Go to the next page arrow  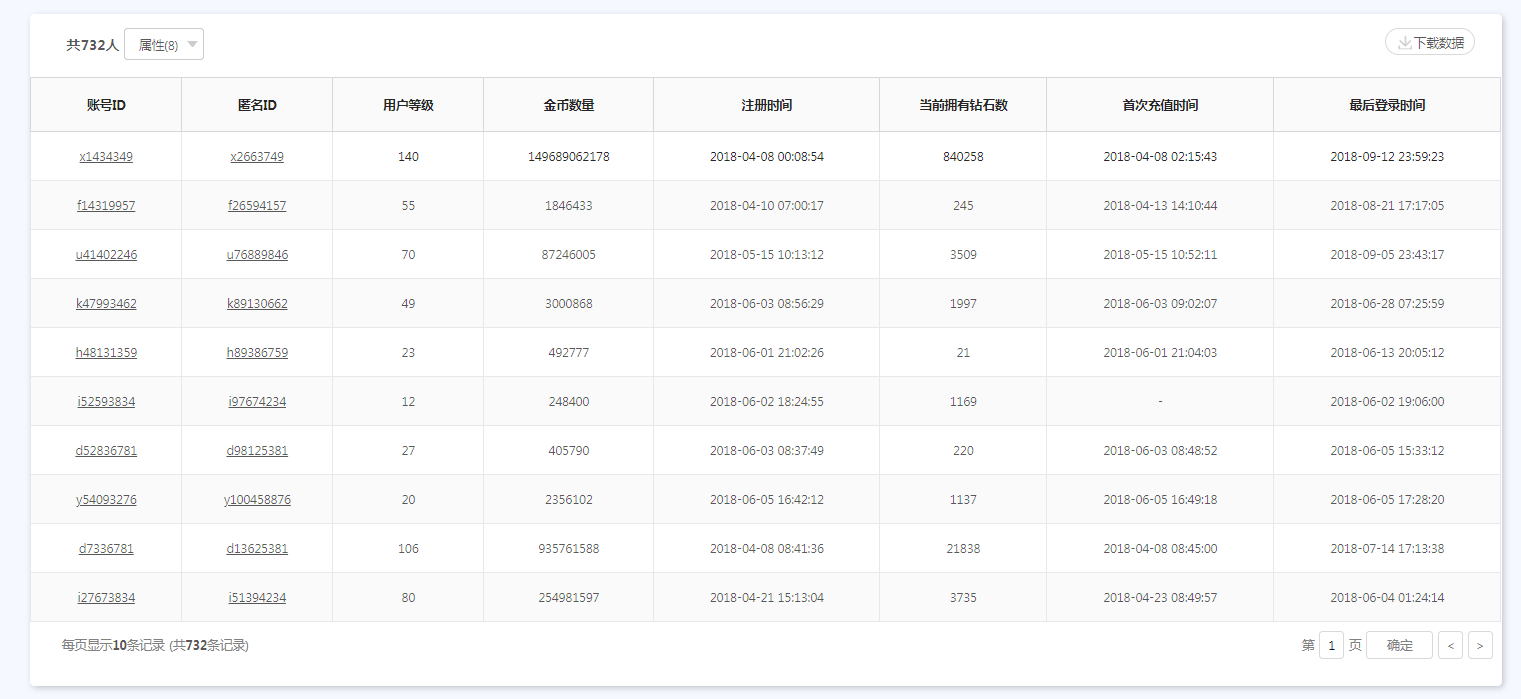pos(1480,646)
